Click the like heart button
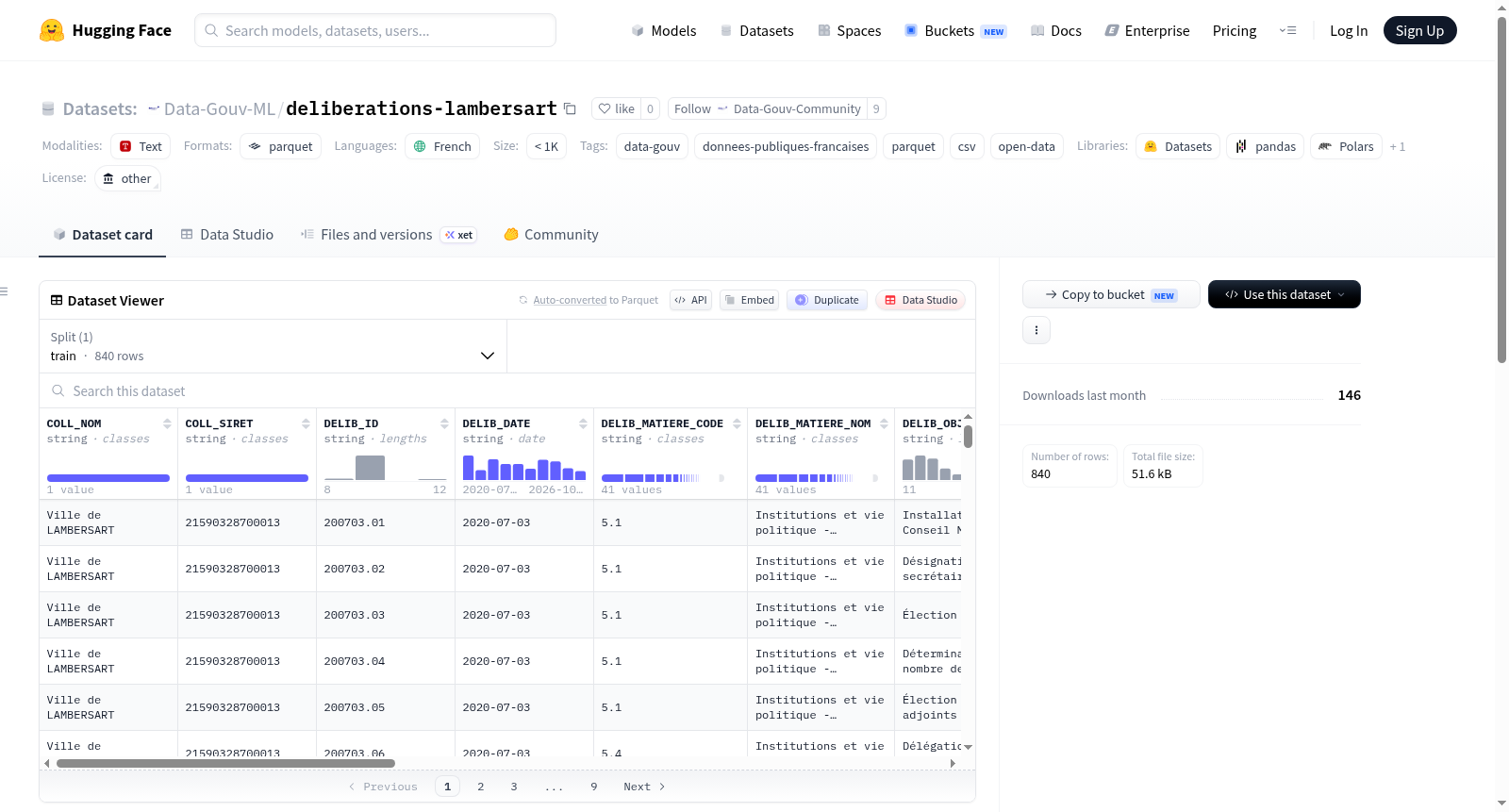Image resolution: width=1509 pixels, height=812 pixels. coord(616,108)
